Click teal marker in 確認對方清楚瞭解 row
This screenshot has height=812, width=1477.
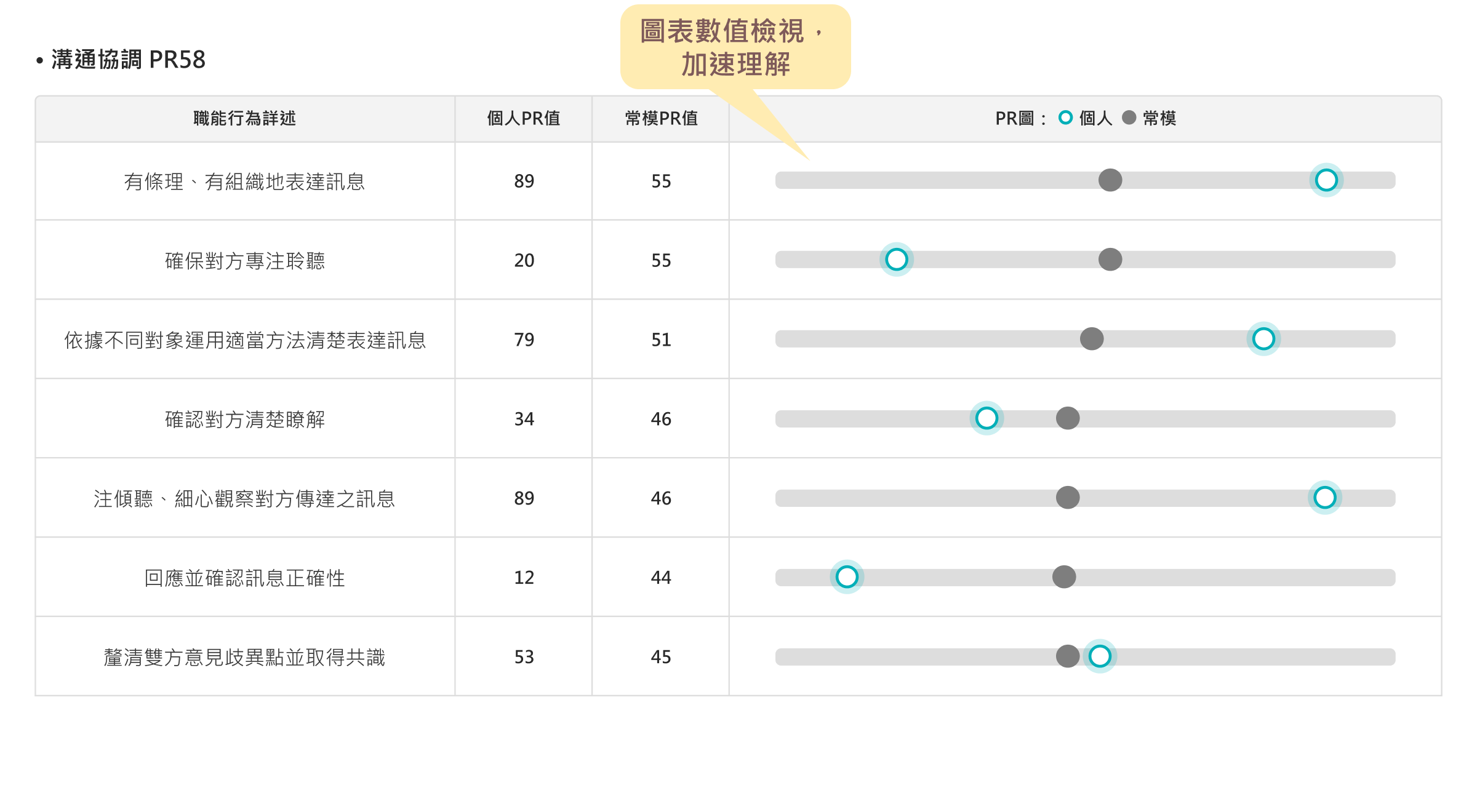pos(987,418)
